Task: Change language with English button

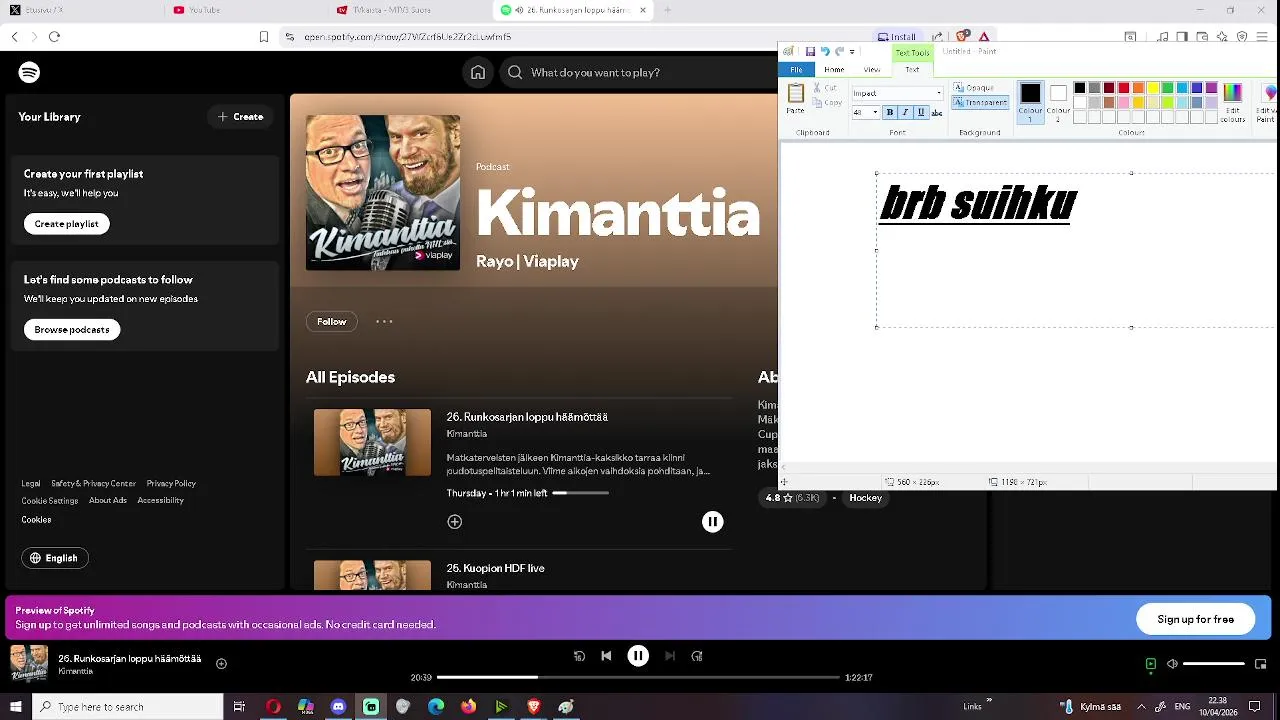Action: coord(55,558)
